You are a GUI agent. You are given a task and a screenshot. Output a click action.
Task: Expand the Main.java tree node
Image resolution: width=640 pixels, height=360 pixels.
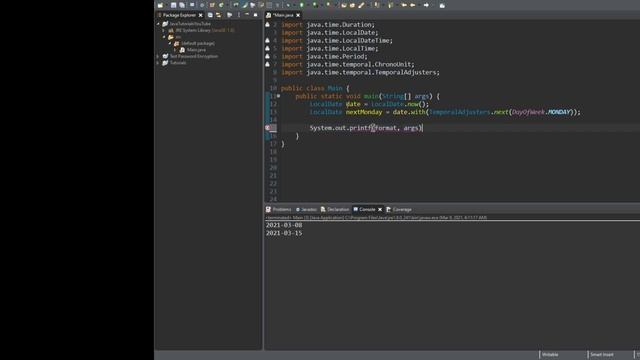click(176, 50)
